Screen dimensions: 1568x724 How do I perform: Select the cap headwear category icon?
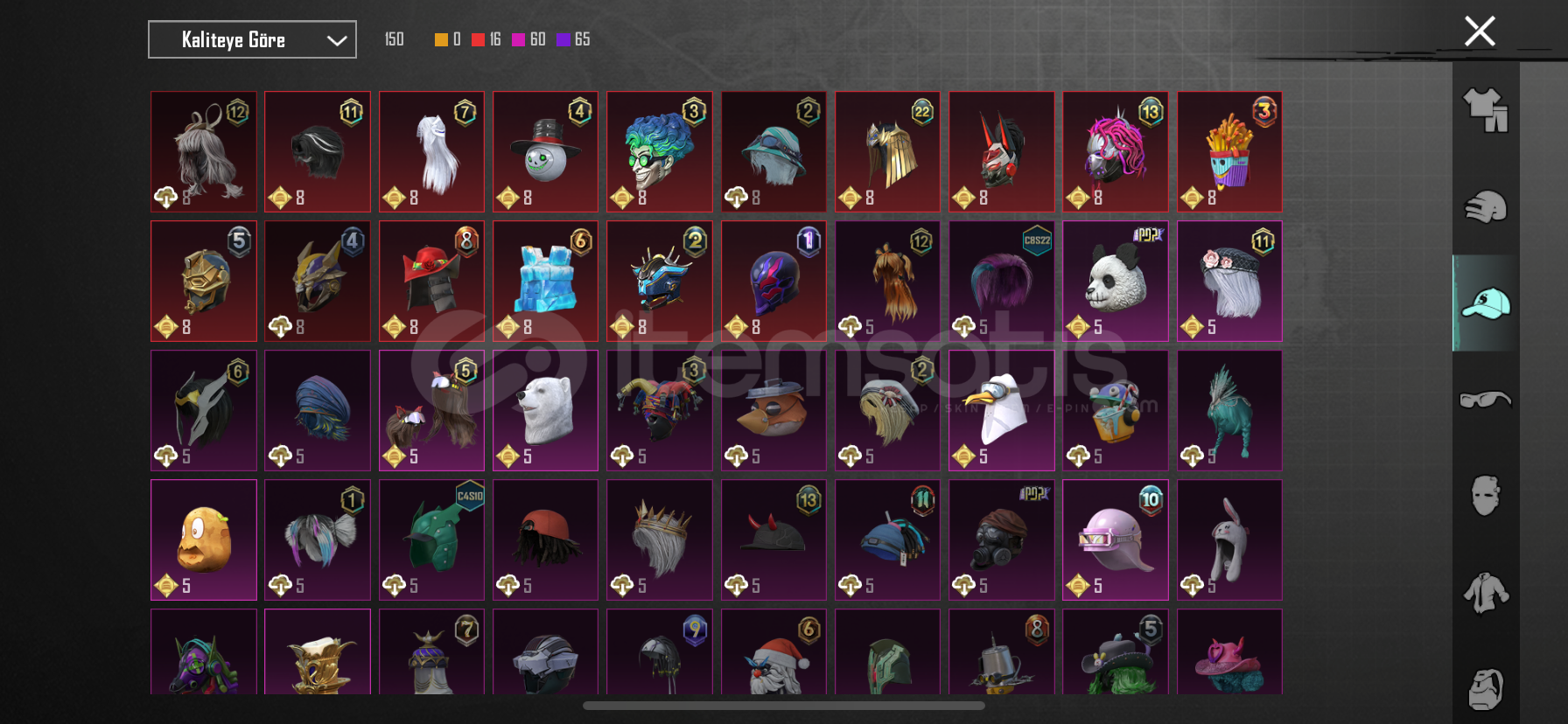1486,303
